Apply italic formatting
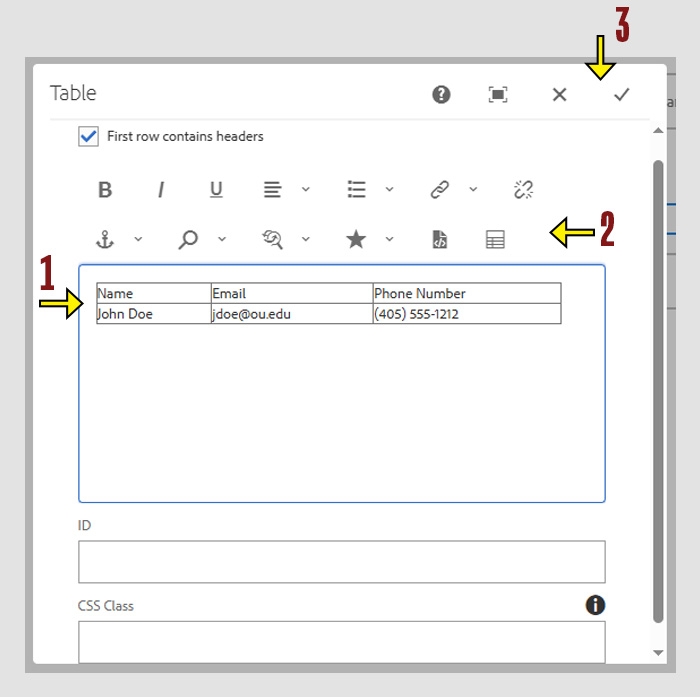Screen dimensions: 700x697 tap(161, 190)
